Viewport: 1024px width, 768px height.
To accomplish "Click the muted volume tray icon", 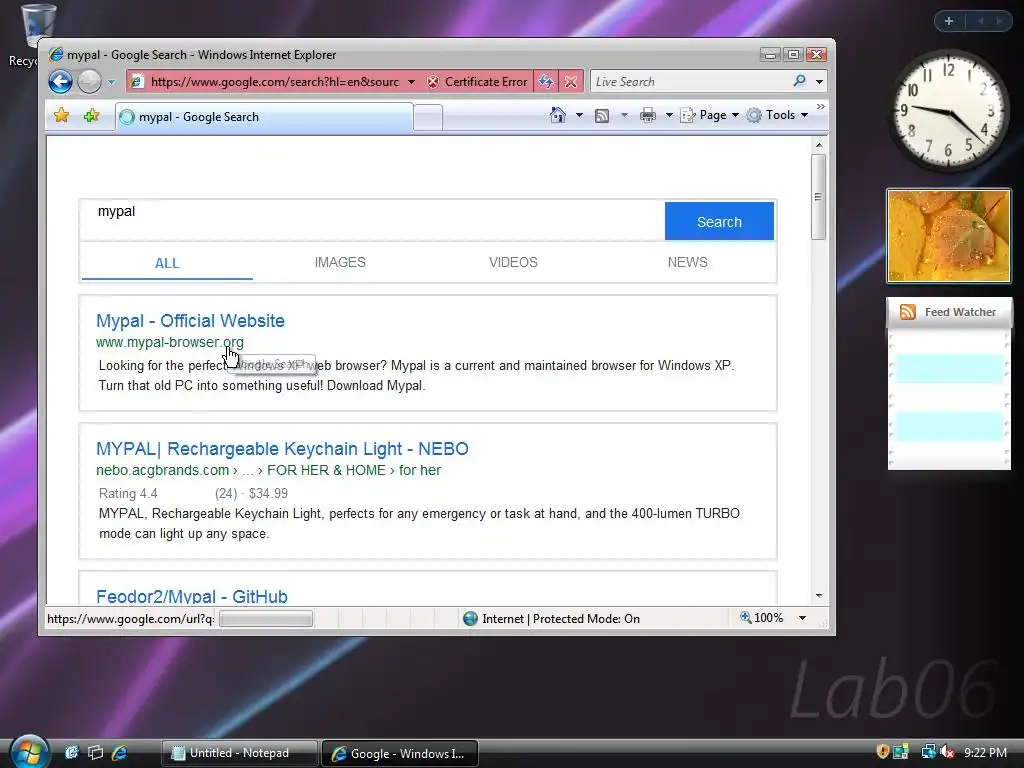I will click(x=947, y=752).
